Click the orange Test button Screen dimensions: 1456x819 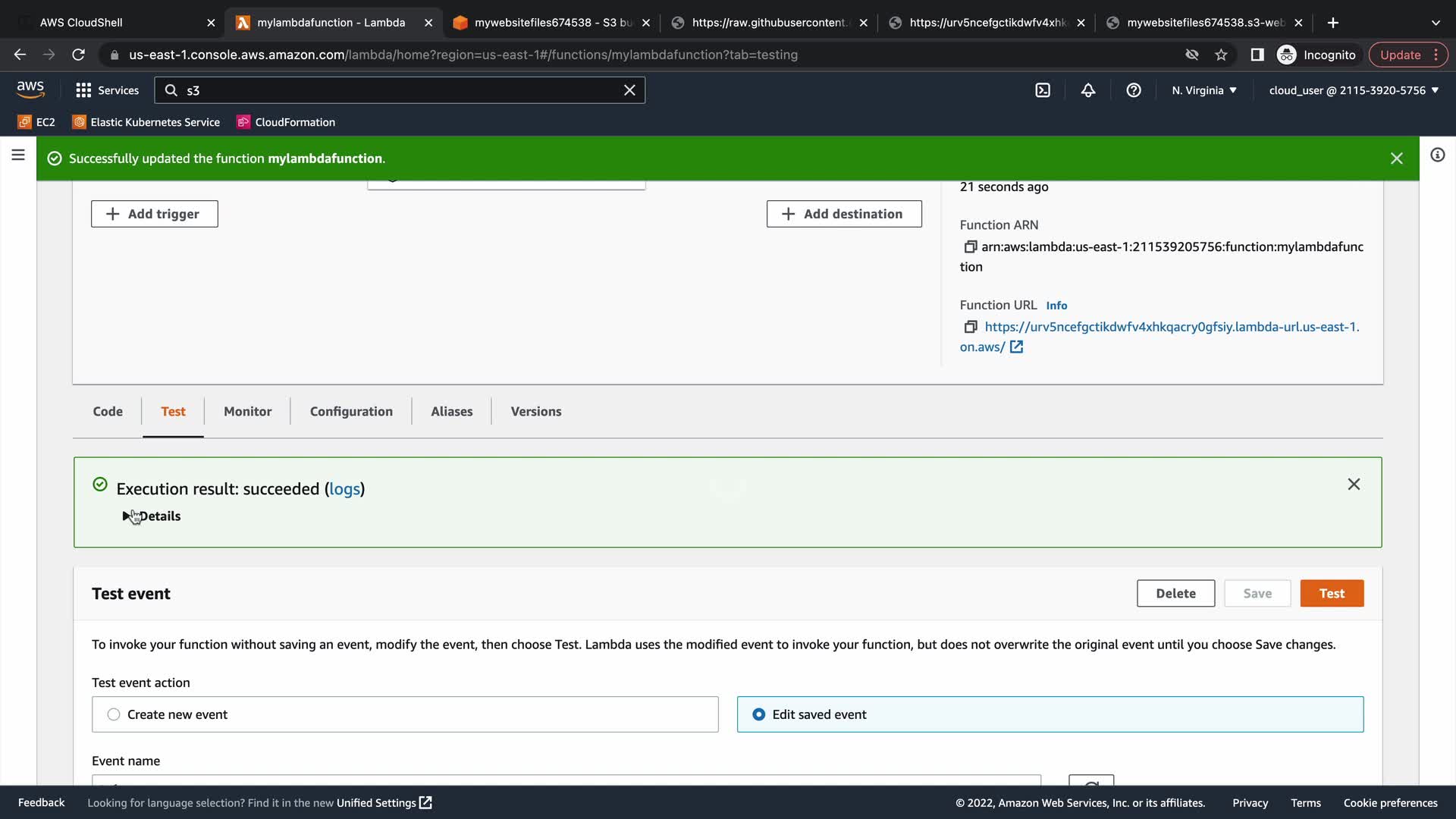click(1332, 594)
